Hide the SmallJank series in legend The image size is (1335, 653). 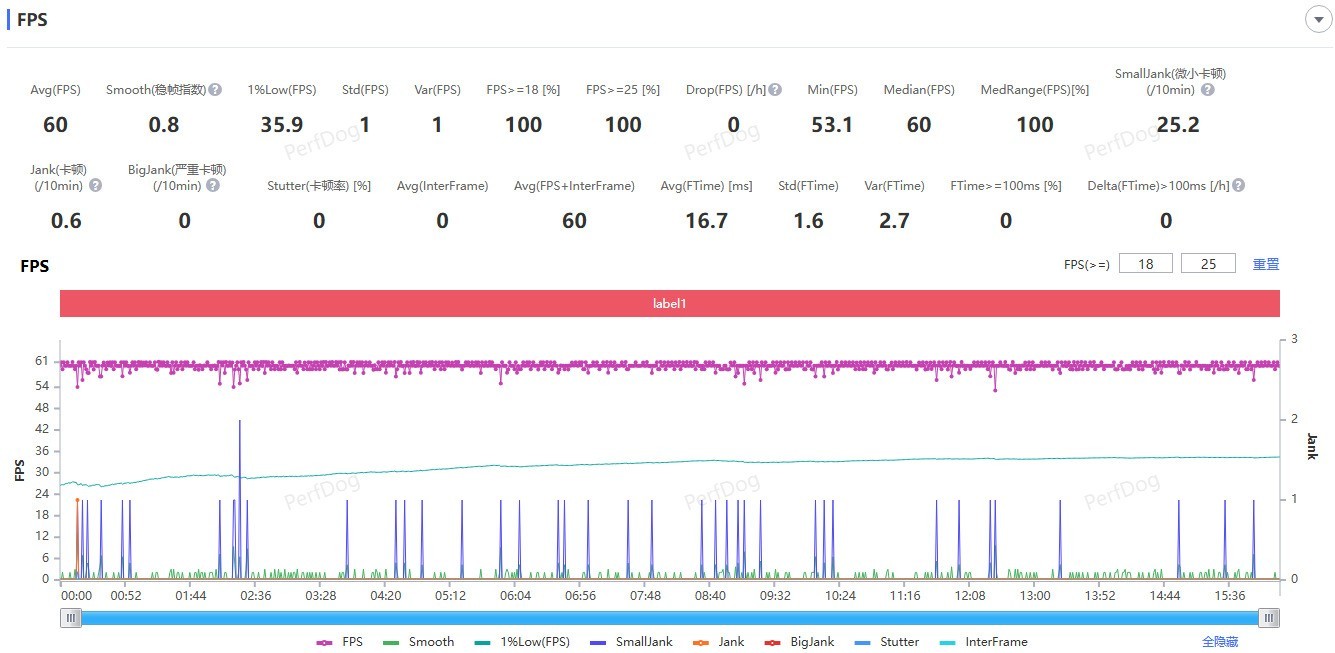pyautogui.click(x=631, y=642)
